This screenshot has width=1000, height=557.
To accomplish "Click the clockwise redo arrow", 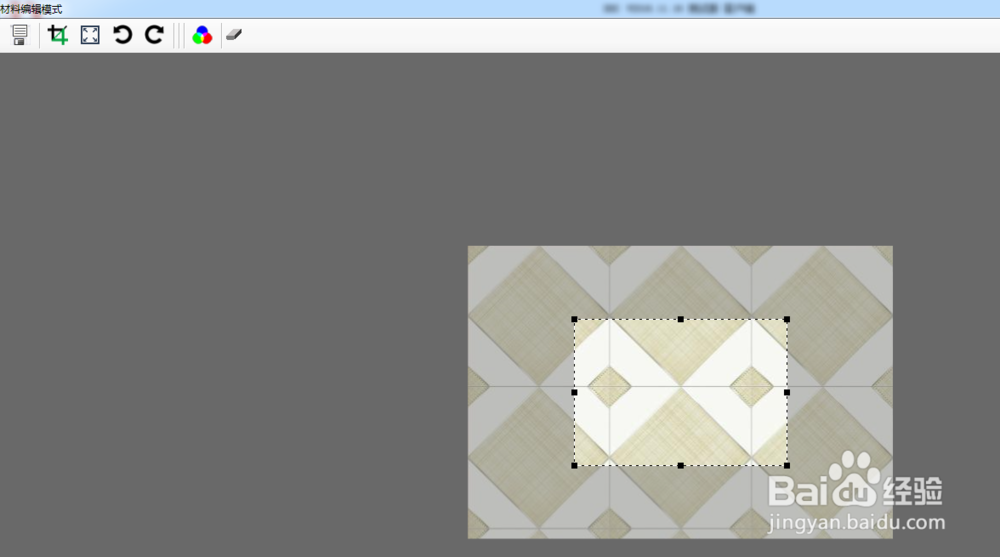I will 154,34.
